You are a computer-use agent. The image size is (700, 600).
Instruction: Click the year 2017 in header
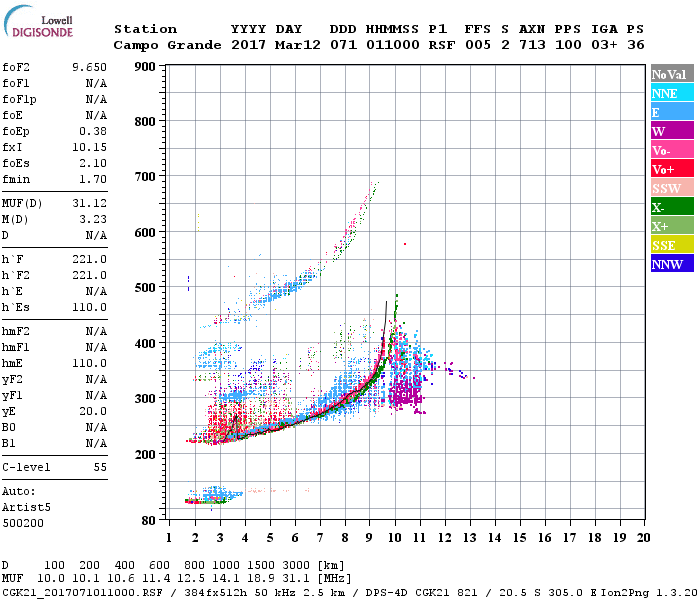(248, 45)
